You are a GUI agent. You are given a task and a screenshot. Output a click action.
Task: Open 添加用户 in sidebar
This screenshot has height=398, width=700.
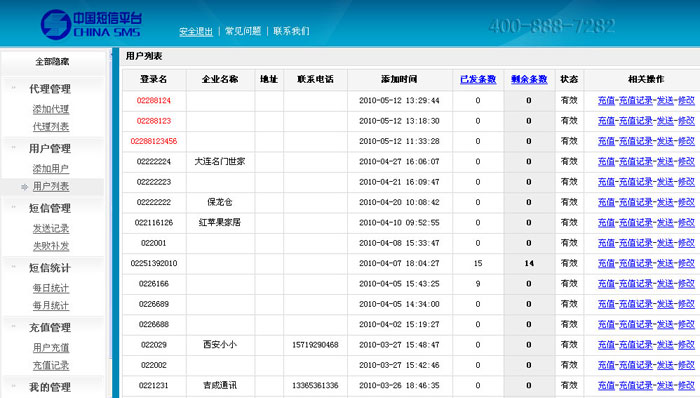pyautogui.click(x=51, y=169)
